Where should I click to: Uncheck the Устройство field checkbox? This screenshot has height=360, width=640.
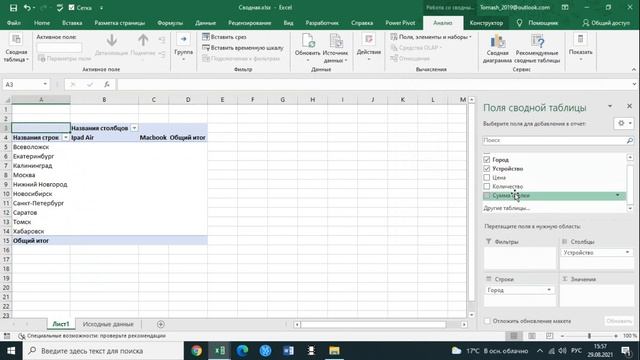[487, 169]
